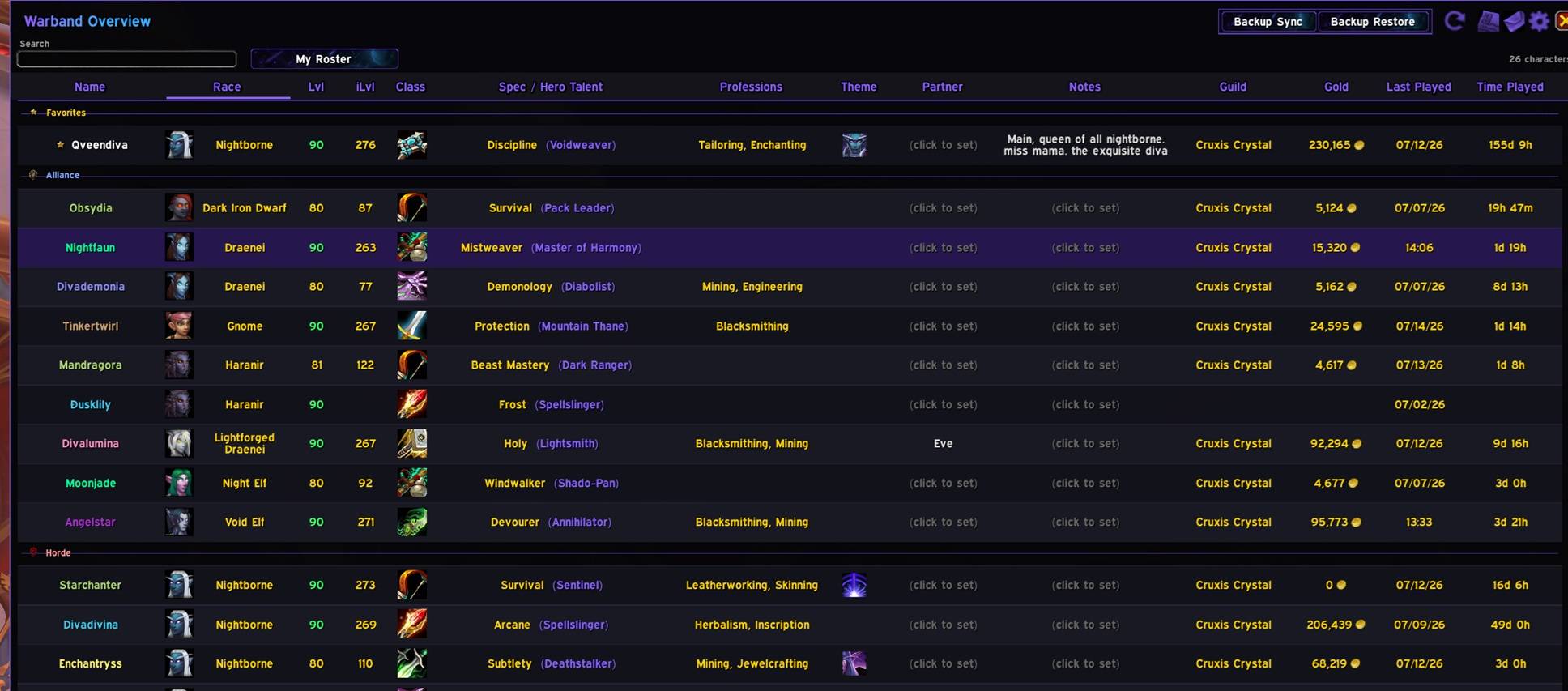1568x691 pixels.
Task: Click Moonjade's monk class icon
Action: click(x=411, y=483)
